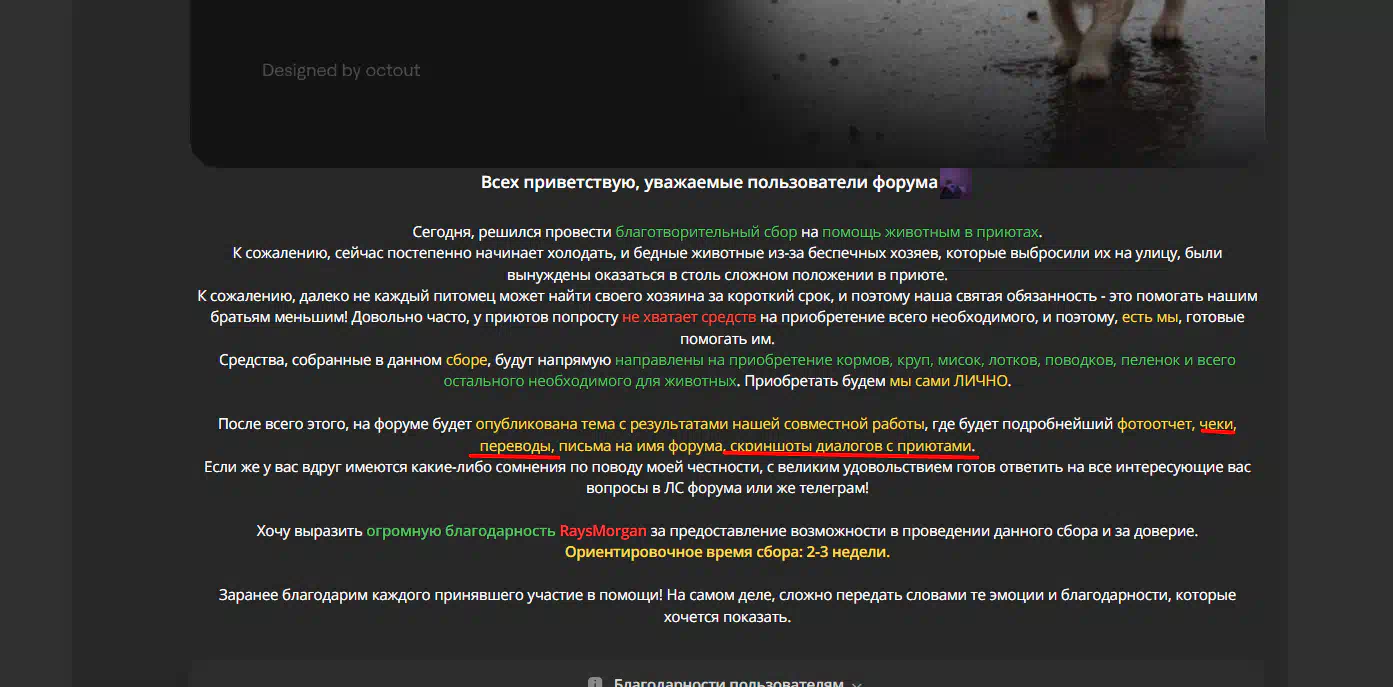Viewport: 1393px width, 687px height.
Task: Click green text 'помощь животным в приютах'
Action: pos(931,232)
